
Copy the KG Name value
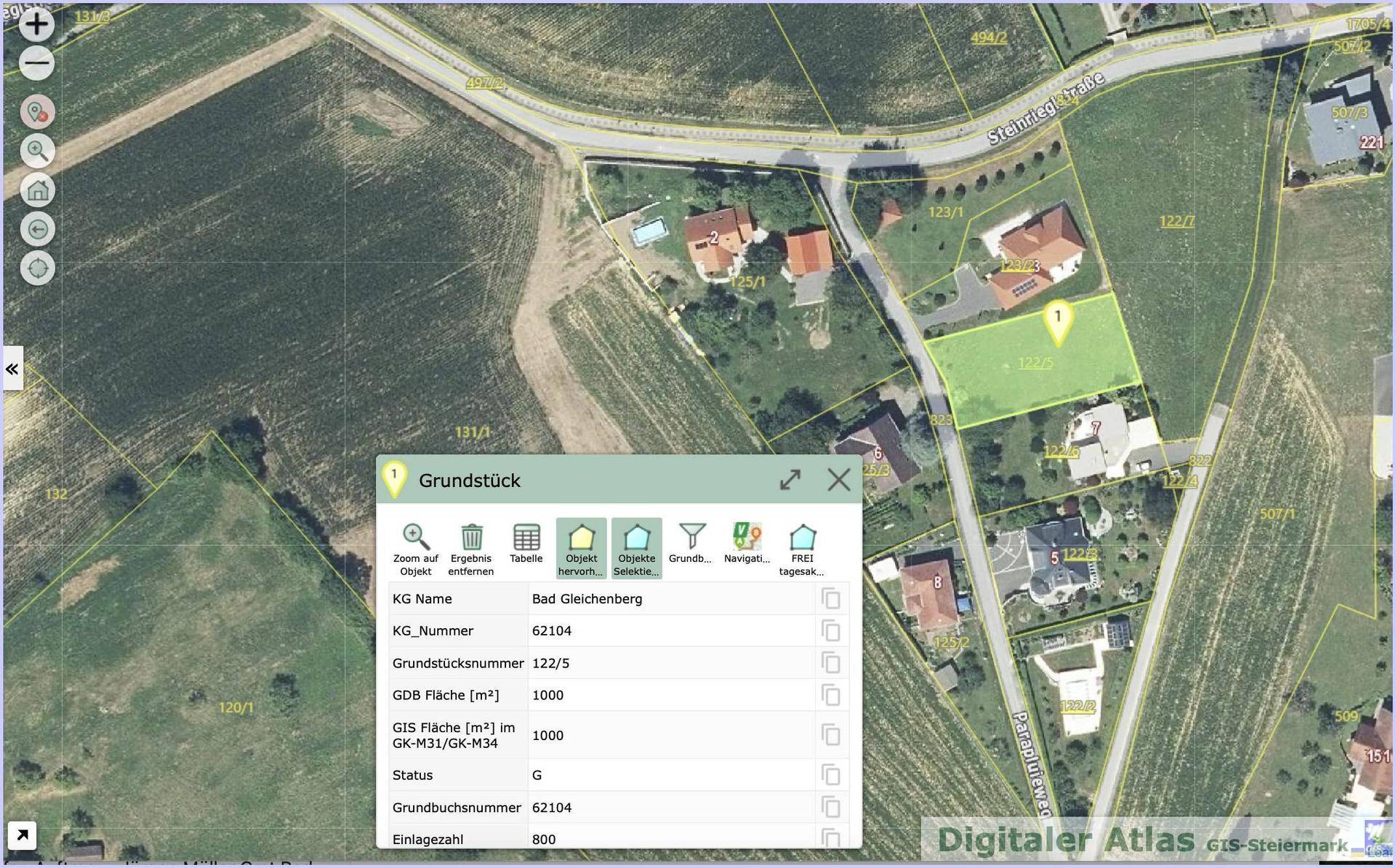(x=831, y=599)
